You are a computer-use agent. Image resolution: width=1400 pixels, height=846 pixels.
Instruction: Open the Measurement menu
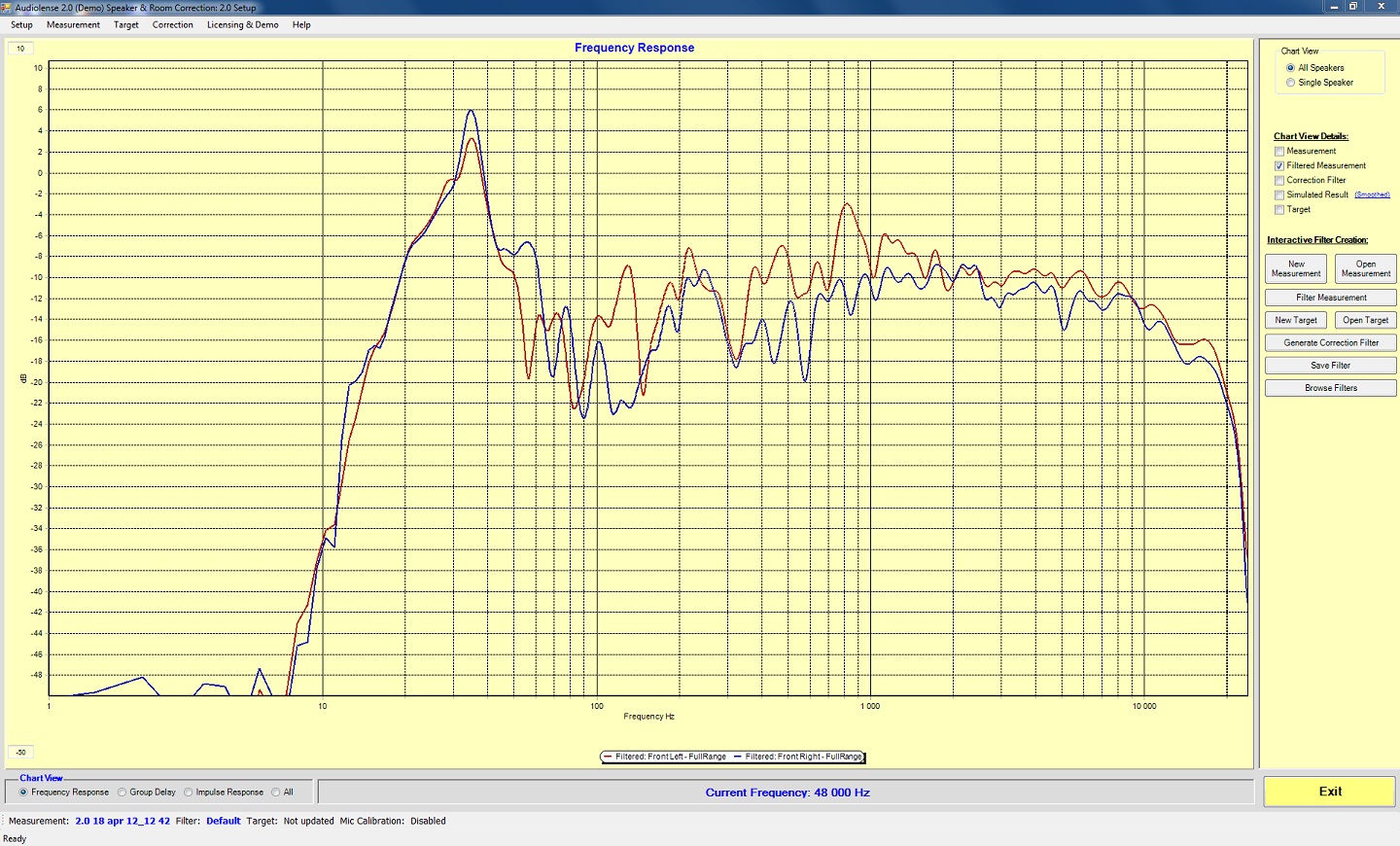(73, 25)
